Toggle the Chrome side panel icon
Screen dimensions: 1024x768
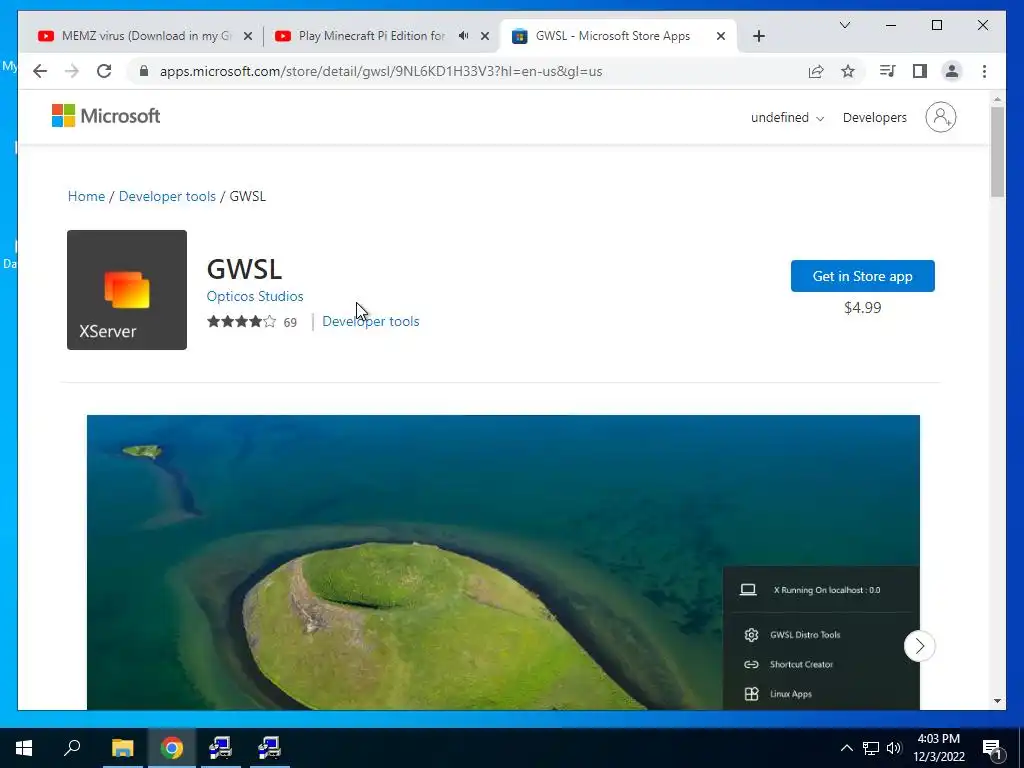click(920, 71)
